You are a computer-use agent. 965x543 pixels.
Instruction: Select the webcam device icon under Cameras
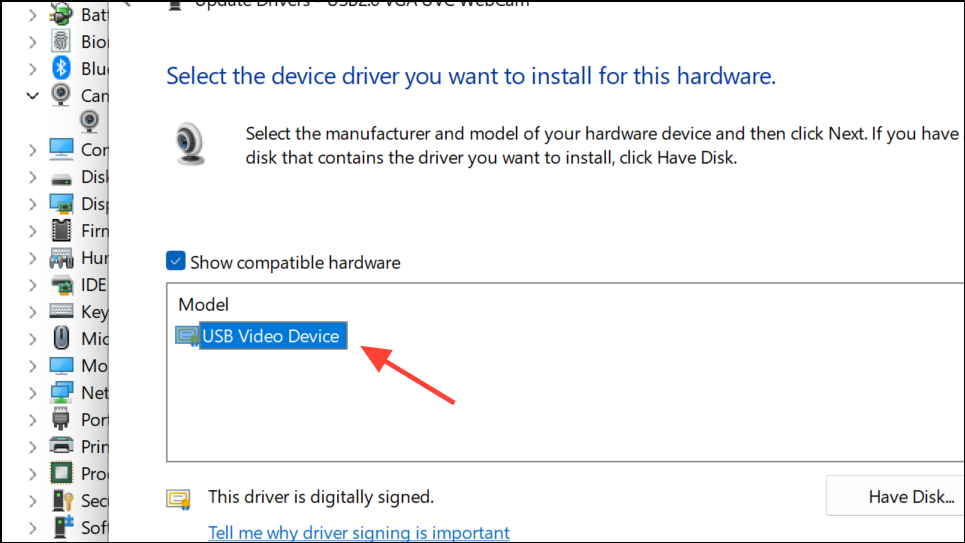click(89, 122)
